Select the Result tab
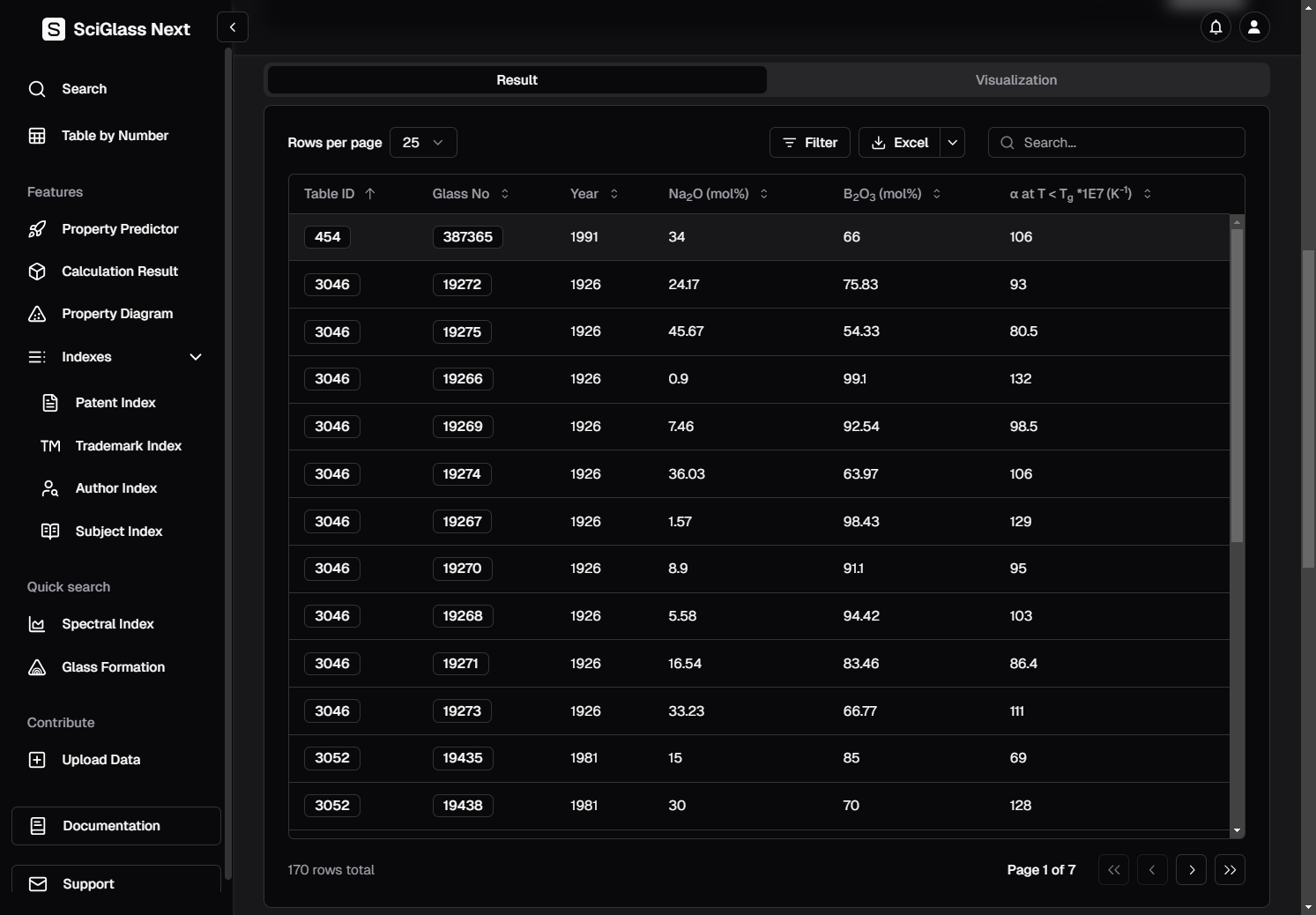The width and height of the screenshot is (1316, 915). [517, 80]
